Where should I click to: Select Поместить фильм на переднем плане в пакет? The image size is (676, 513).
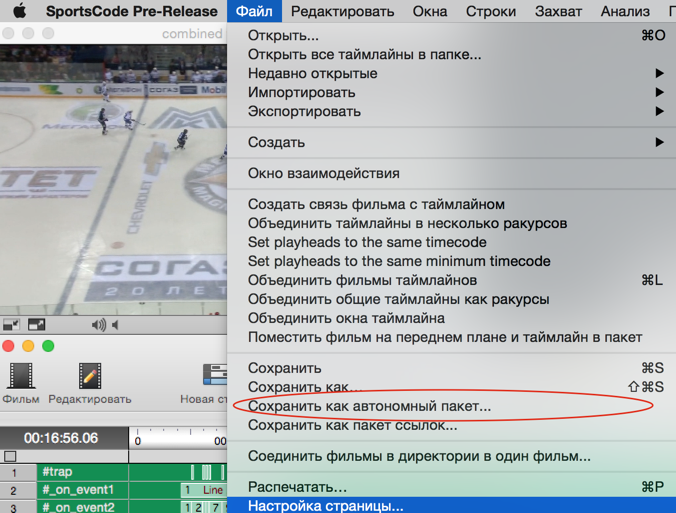click(x=451, y=337)
